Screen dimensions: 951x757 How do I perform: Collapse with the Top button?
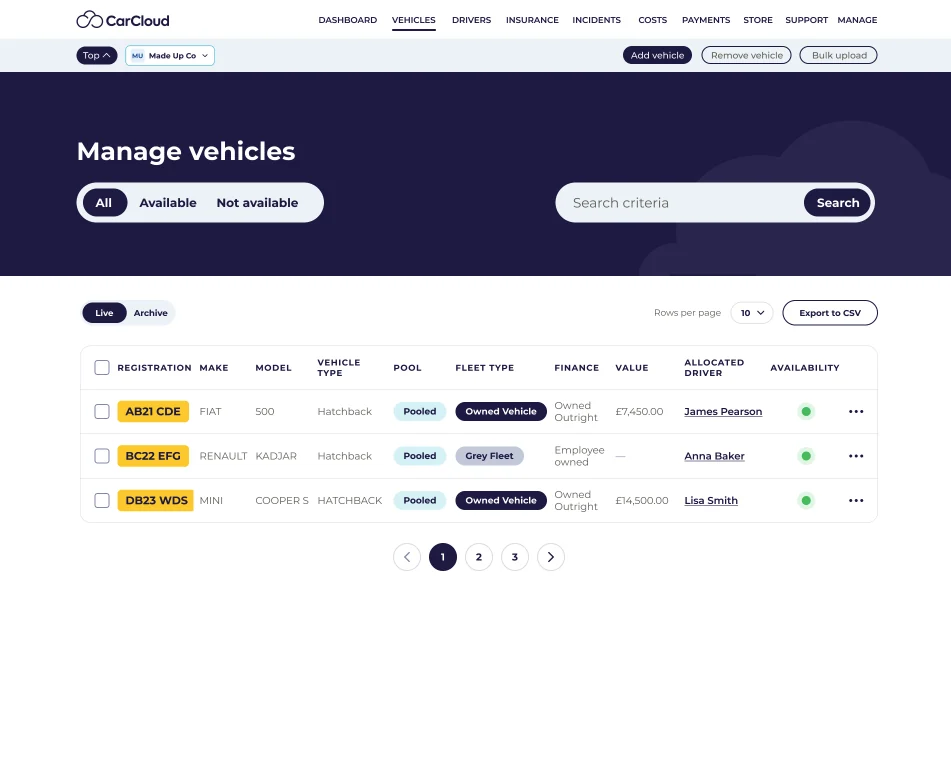[x=96, y=55]
